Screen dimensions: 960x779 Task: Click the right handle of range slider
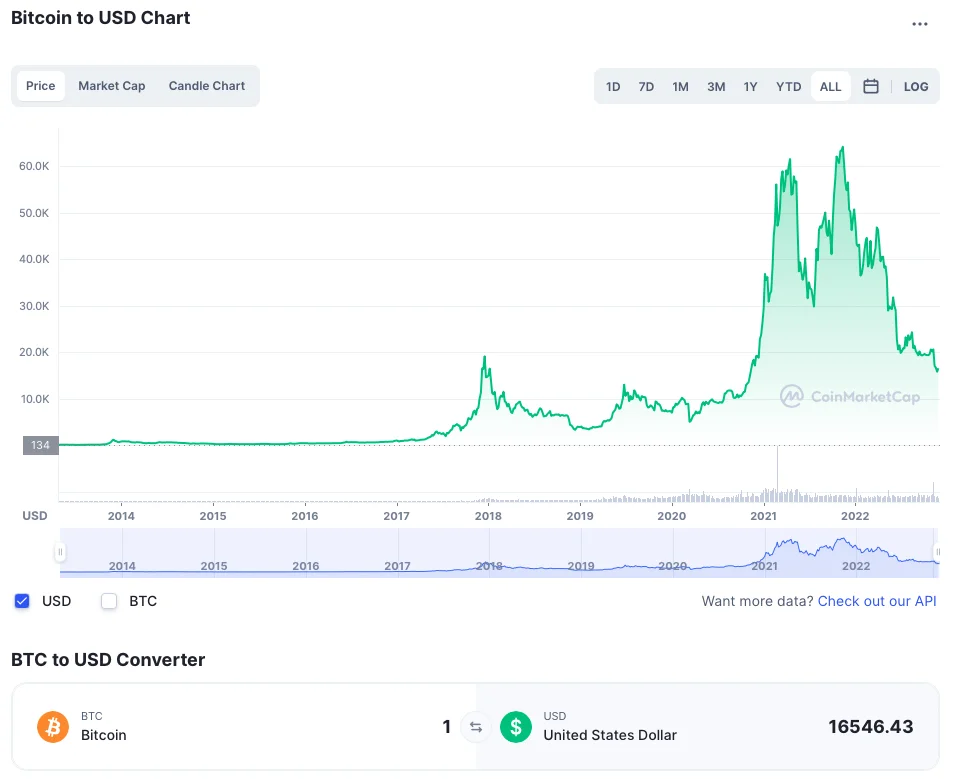click(937, 552)
